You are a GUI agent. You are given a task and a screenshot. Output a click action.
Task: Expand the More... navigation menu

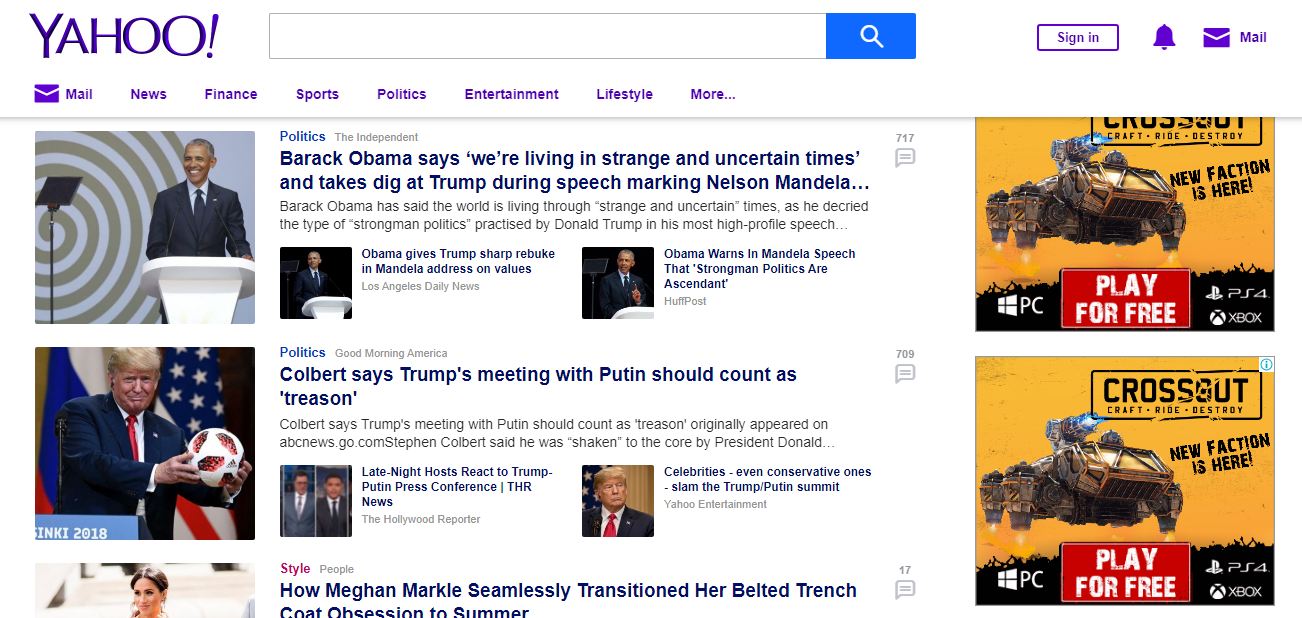tap(712, 94)
